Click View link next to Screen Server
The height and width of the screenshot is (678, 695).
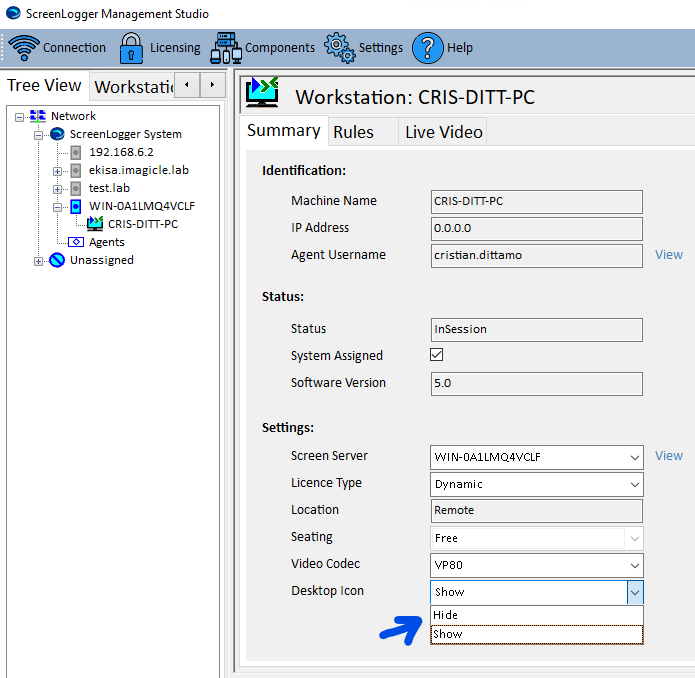point(668,456)
